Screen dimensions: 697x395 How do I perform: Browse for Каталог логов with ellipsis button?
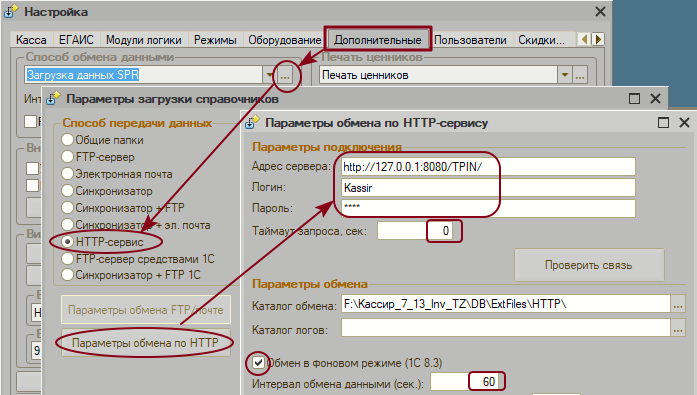pos(677,328)
